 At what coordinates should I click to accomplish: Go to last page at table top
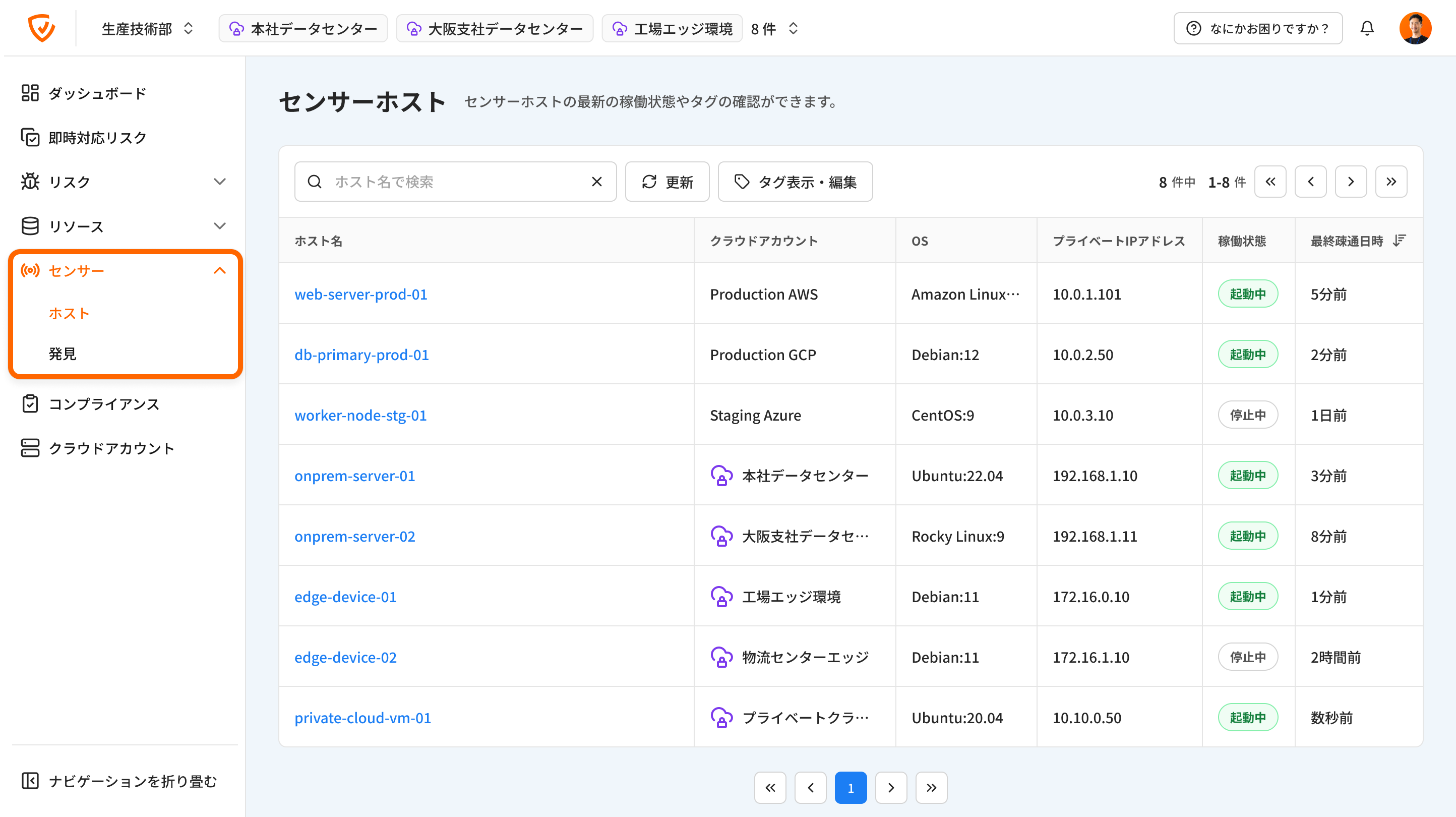pos(1390,182)
